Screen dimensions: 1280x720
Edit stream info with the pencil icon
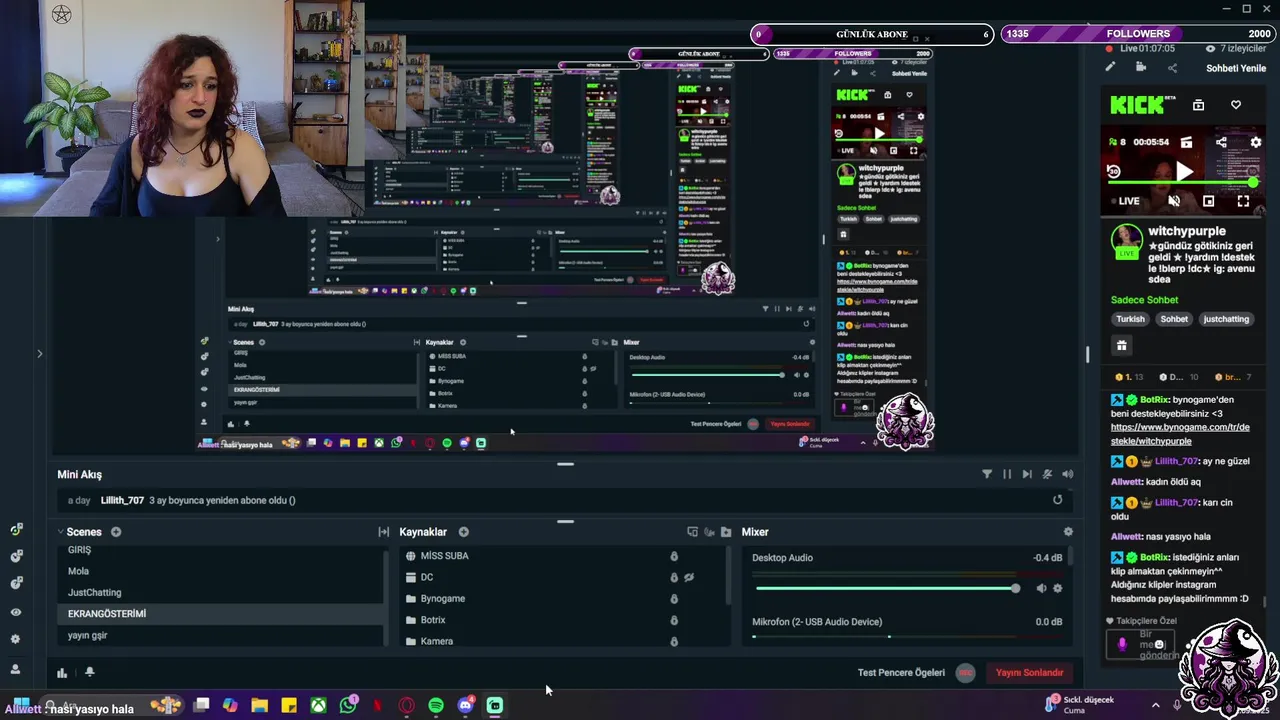pyautogui.click(x=1110, y=67)
